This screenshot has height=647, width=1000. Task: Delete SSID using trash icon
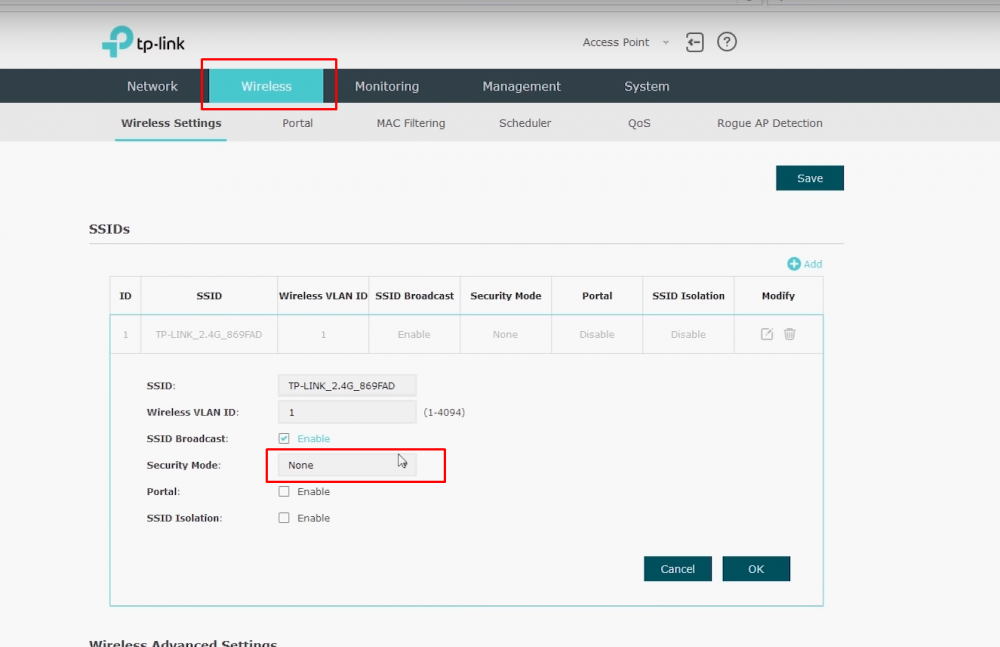click(790, 334)
